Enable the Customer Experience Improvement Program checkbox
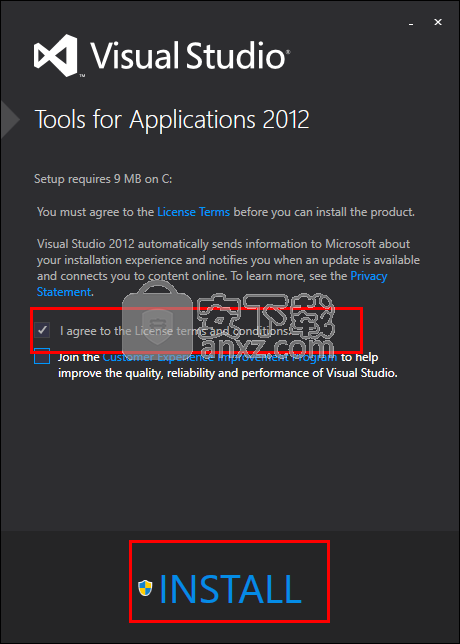The width and height of the screenshot is (460, 644). click(42, 356)
